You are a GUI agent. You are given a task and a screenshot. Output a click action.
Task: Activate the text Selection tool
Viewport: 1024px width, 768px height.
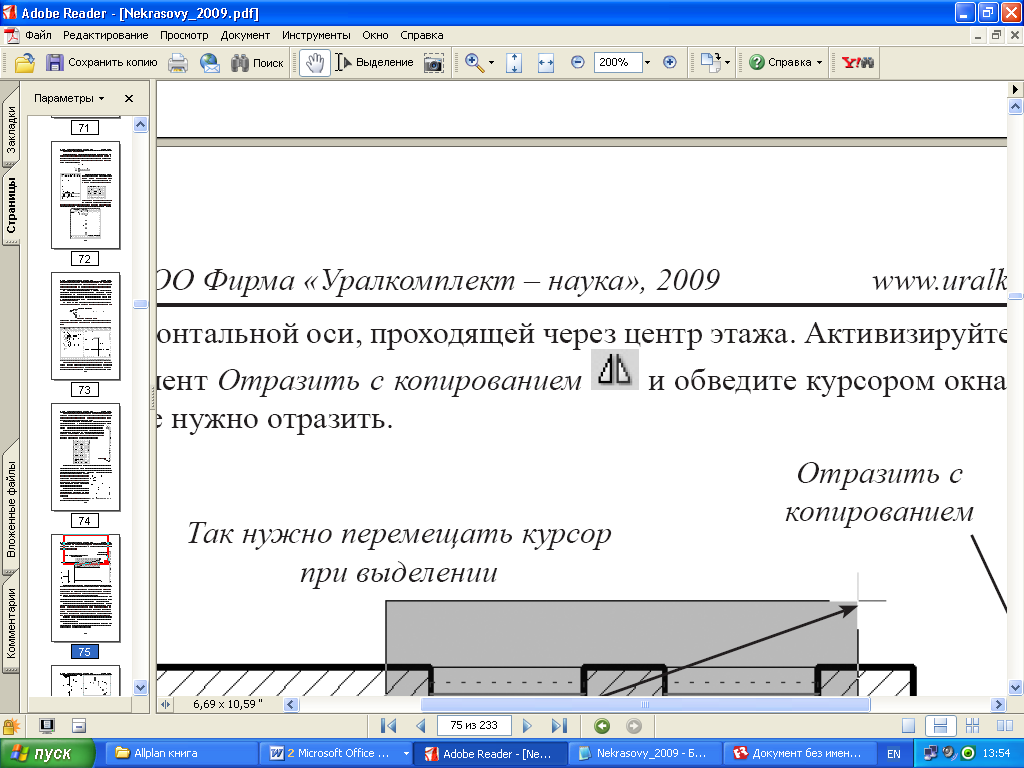(x=375, y=63)
